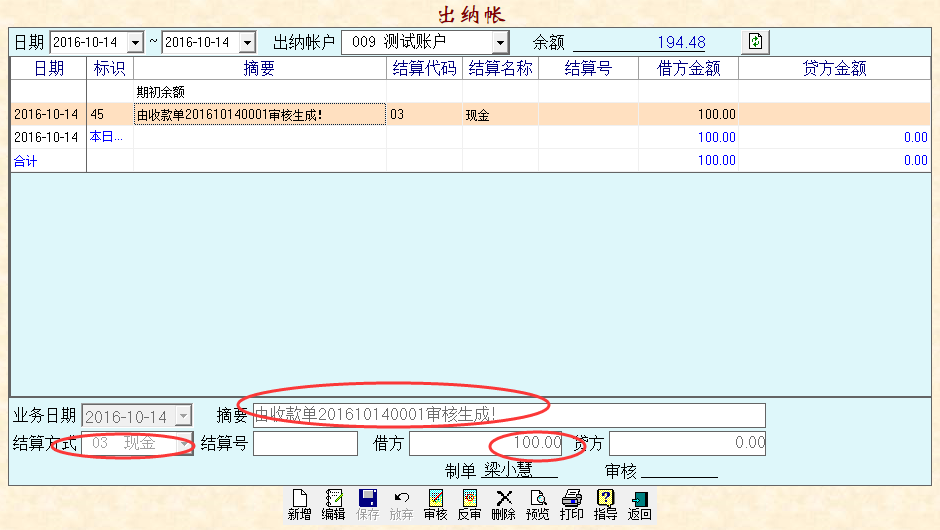Click the 摘要 input field at bottom
Viewport: 940px width, 530px height.
point(509,415)
